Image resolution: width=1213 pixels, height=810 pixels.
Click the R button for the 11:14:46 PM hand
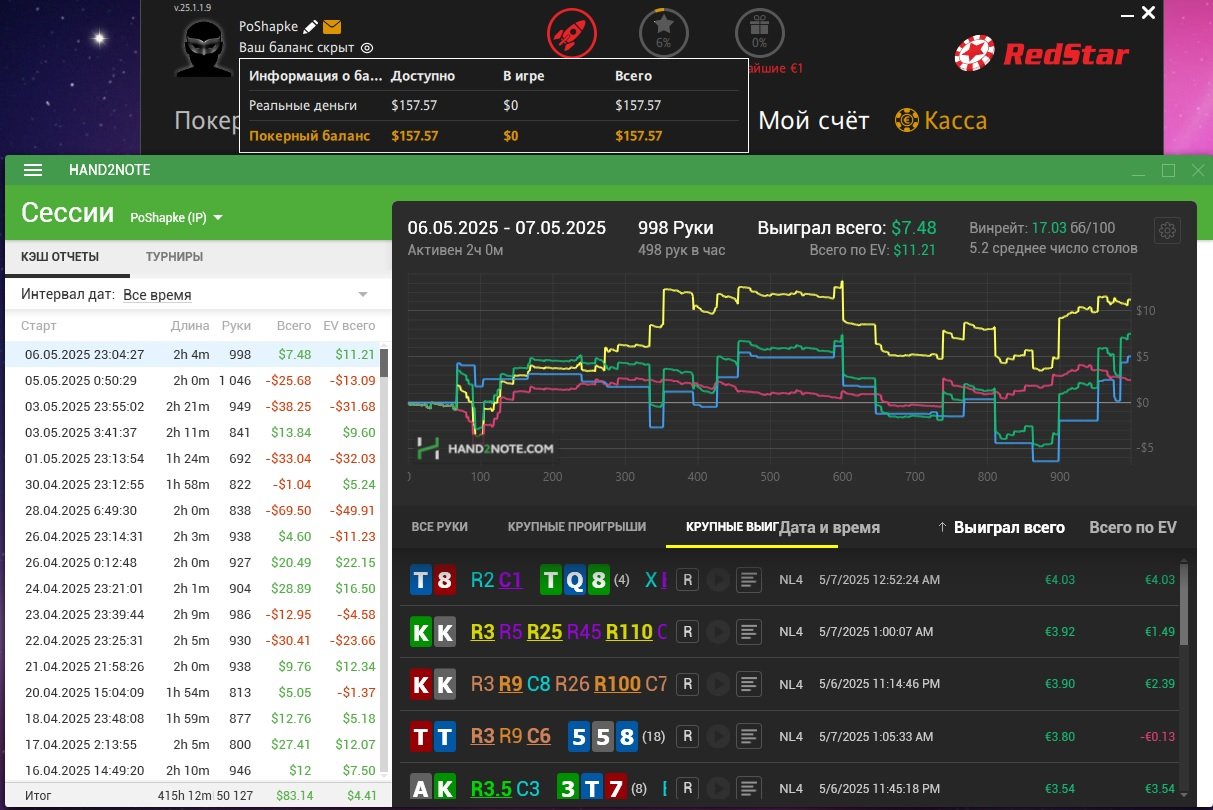687,684
